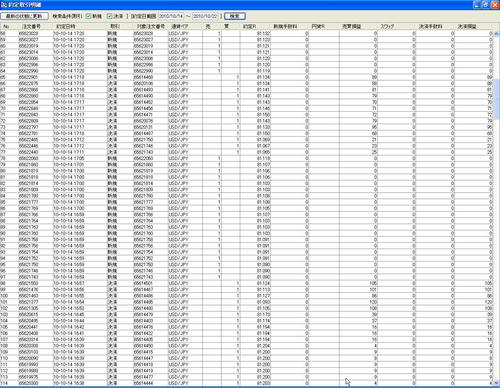The height and width of the screenshot is (388, 500).
Task: Click the vertical scrollbar up arrow
Action: click(x=496, y=33)
